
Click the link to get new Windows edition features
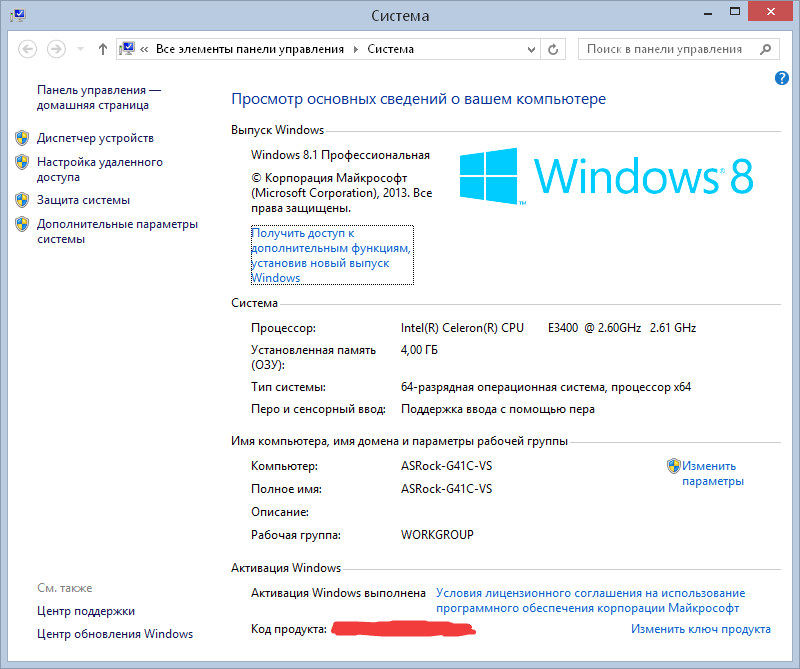(332, 255)
